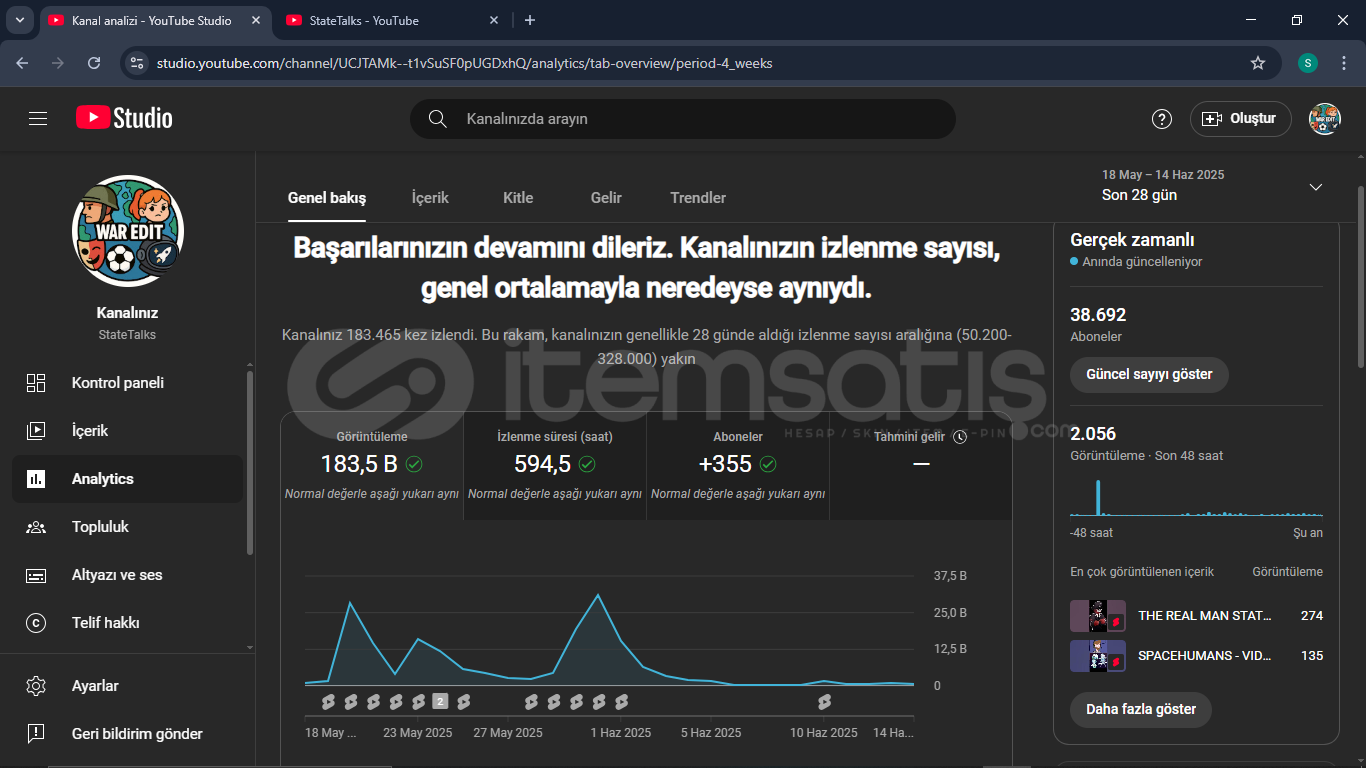
Task: Click the left sidebar scrollbar
Action: click(x=250, y=461)
